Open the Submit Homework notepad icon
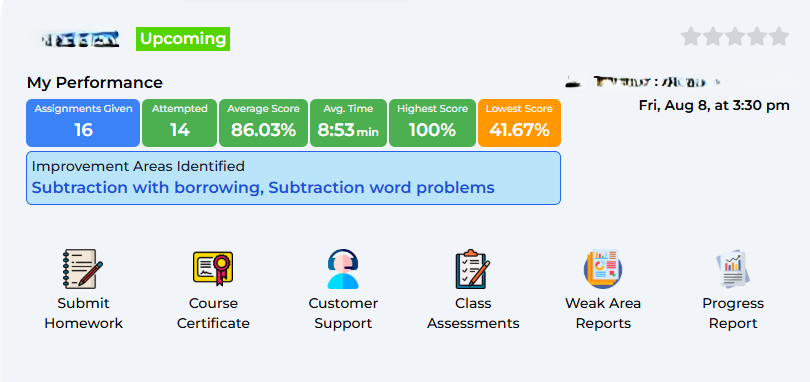This screenshot has height=382, width=810. coord(83,269)
